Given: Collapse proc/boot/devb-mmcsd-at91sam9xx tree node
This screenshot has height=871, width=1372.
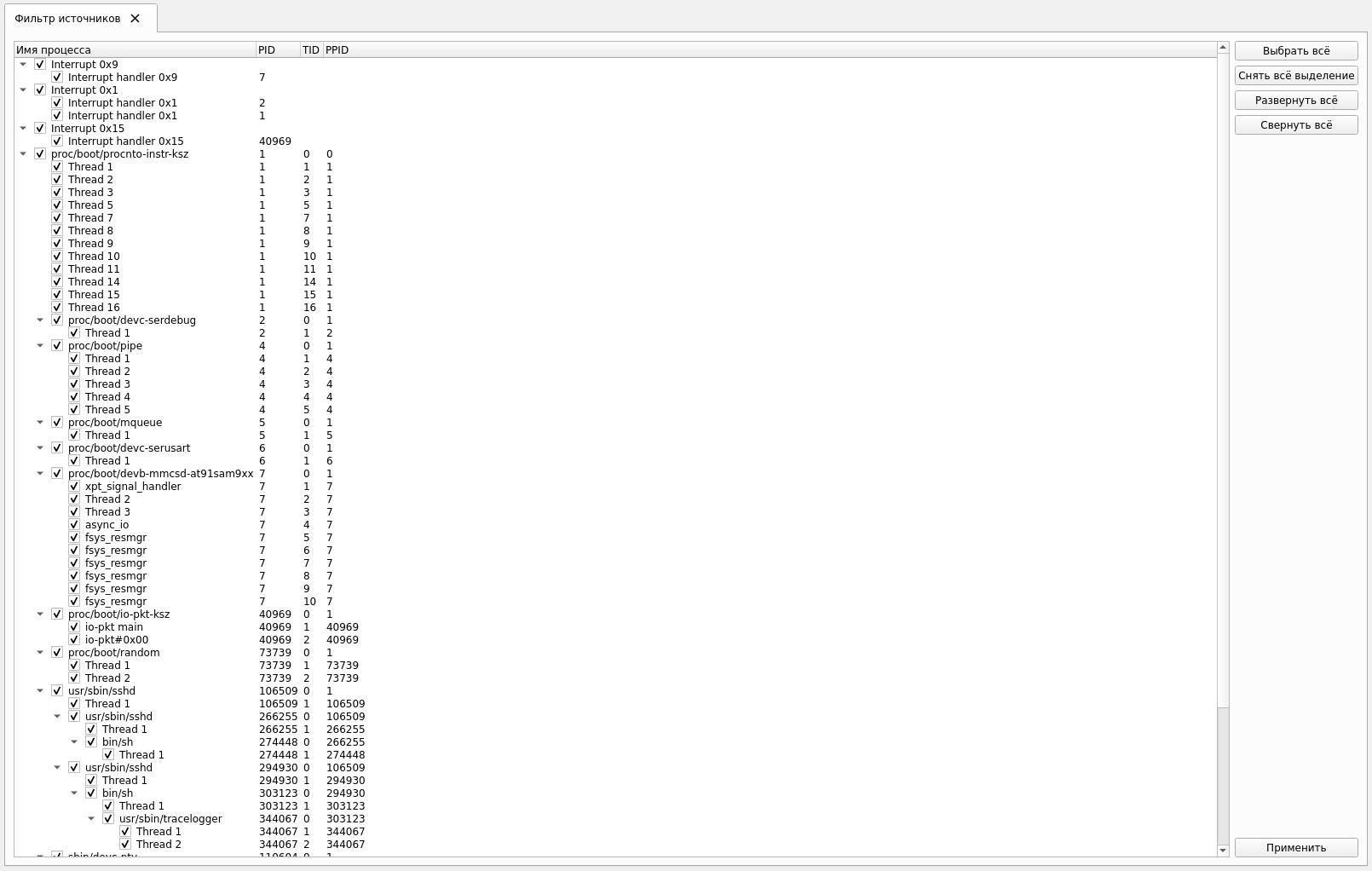Looking at the screenshot, I should [40, 474].
